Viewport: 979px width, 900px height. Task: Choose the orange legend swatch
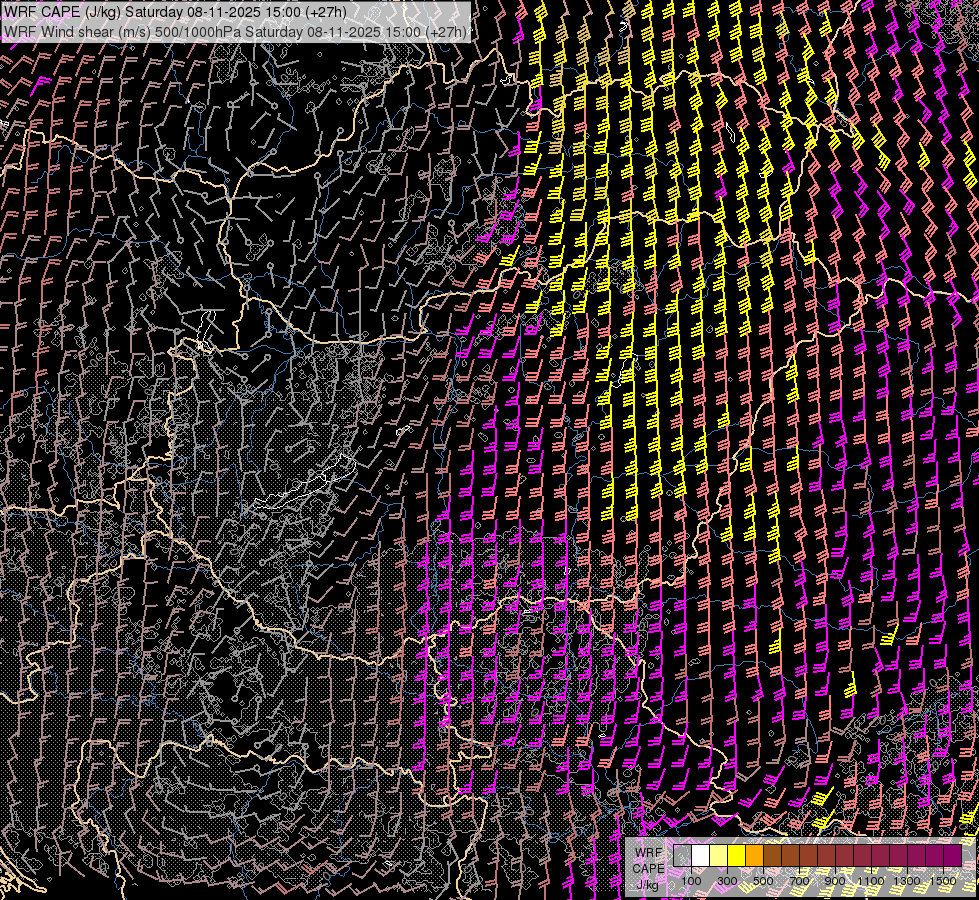[754, 855]
